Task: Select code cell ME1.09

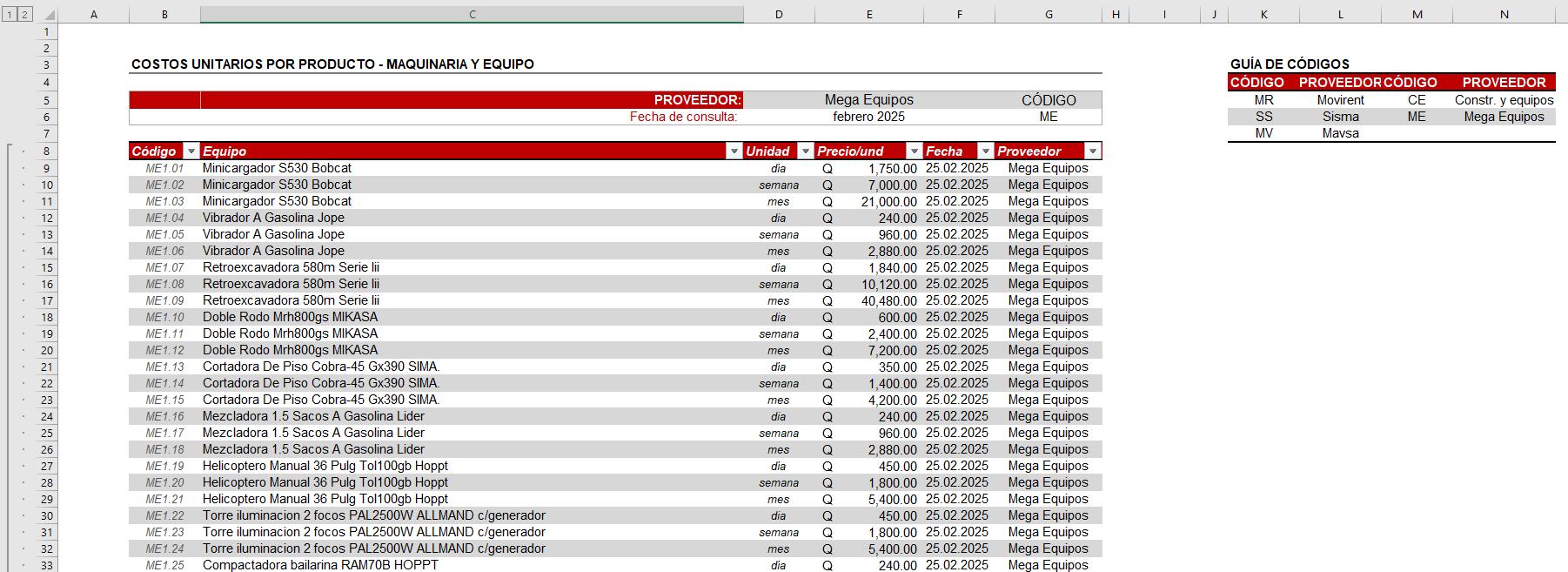Action: (164, 300)
